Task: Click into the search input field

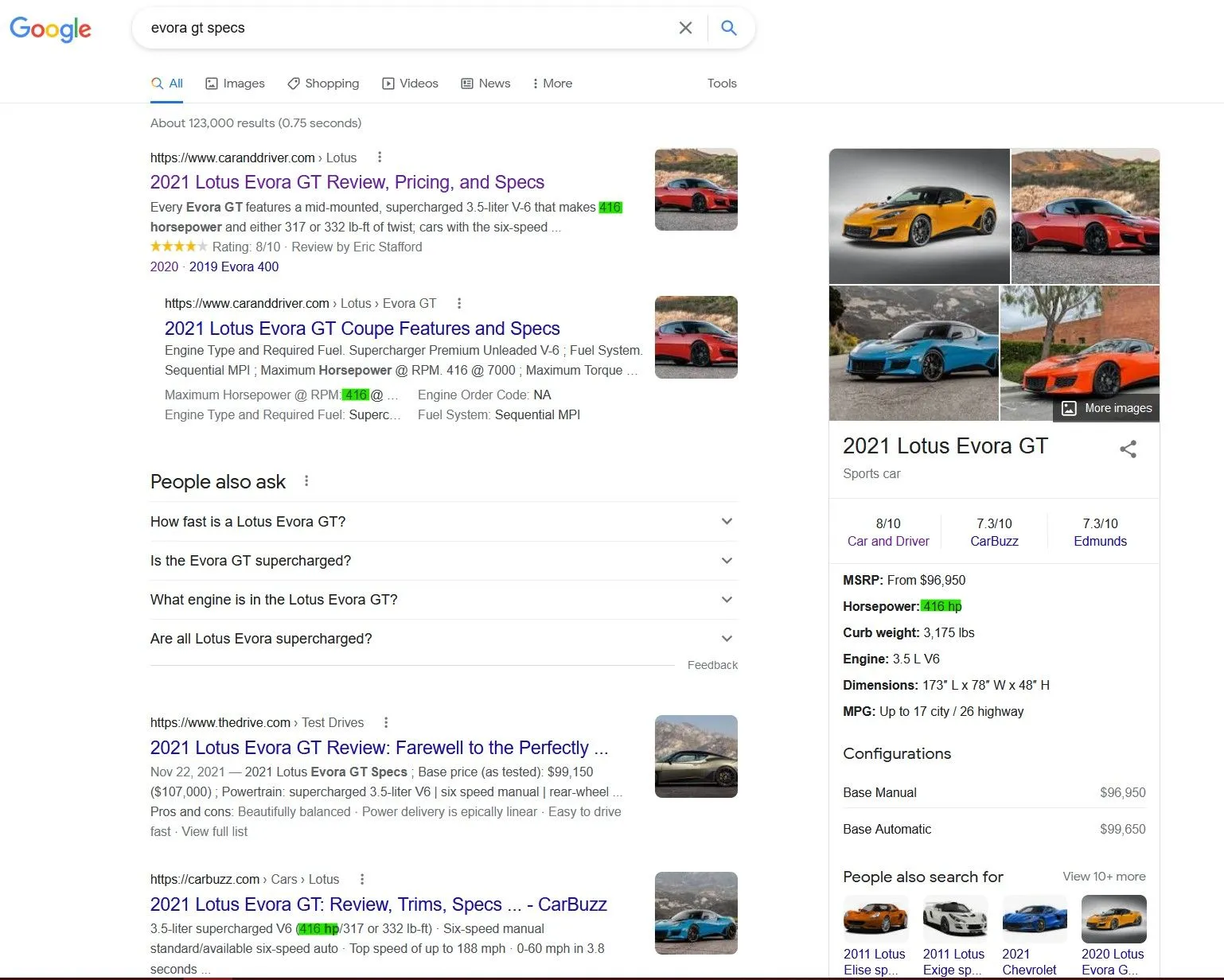Action: point(398,28)
